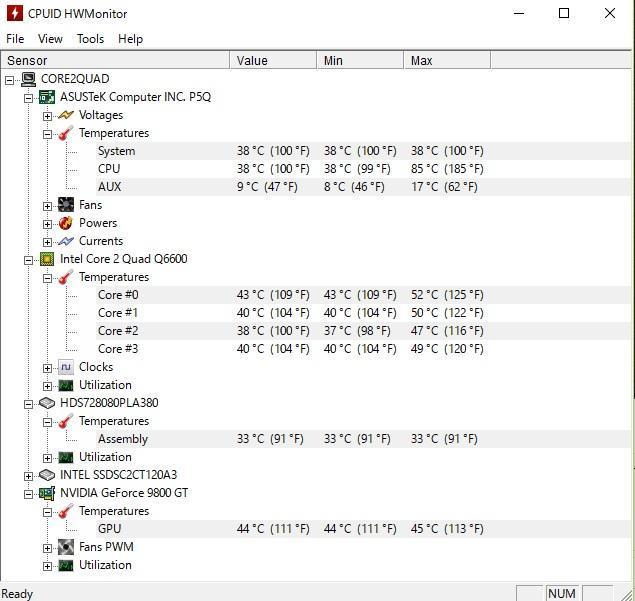This screenshot has width=635, height=601.
Task: Expand the Currents node
Action: pyautogui.click(x=47, y=242)
